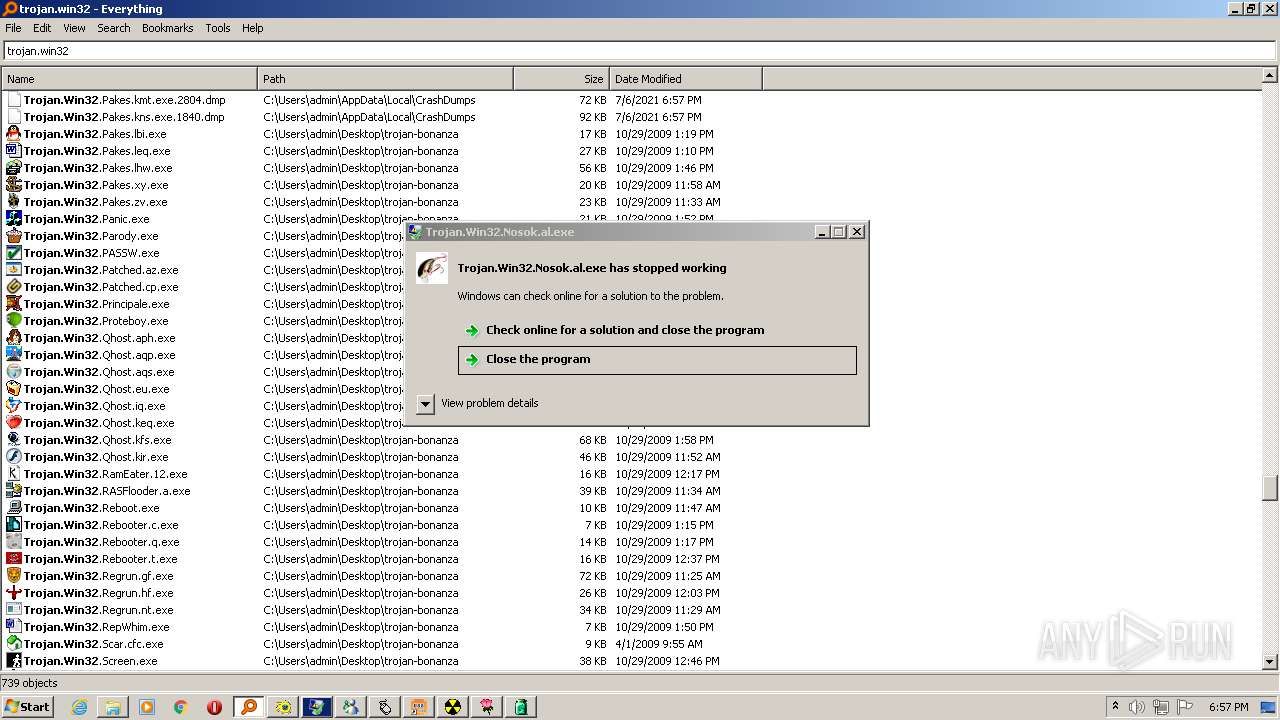Click icon of Trojan.Win32.Panic.exe
The width and height of the screenshot is (1280, 720).
(x=13, y=219)
